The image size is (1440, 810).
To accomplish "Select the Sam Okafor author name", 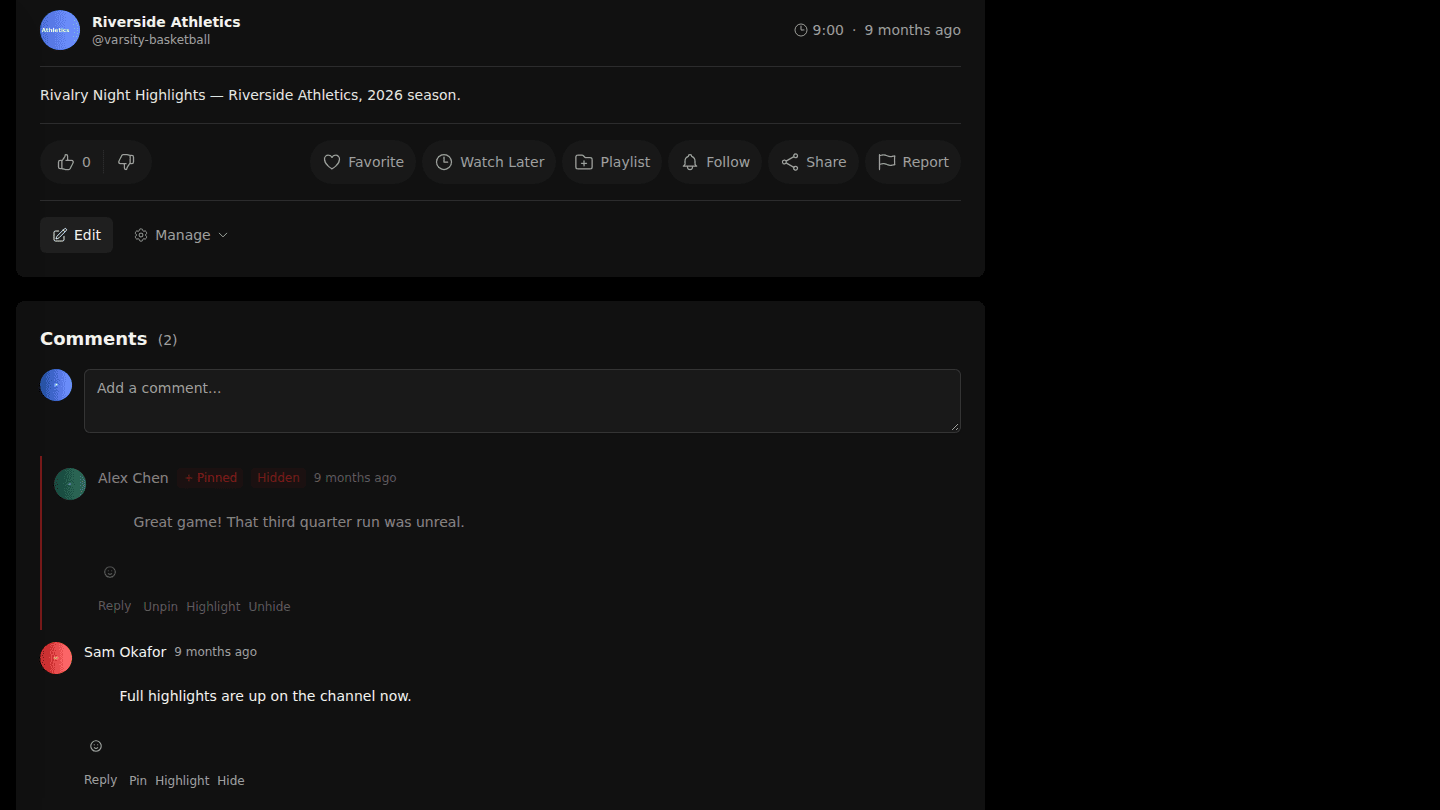I will click(x=125, y=652).
